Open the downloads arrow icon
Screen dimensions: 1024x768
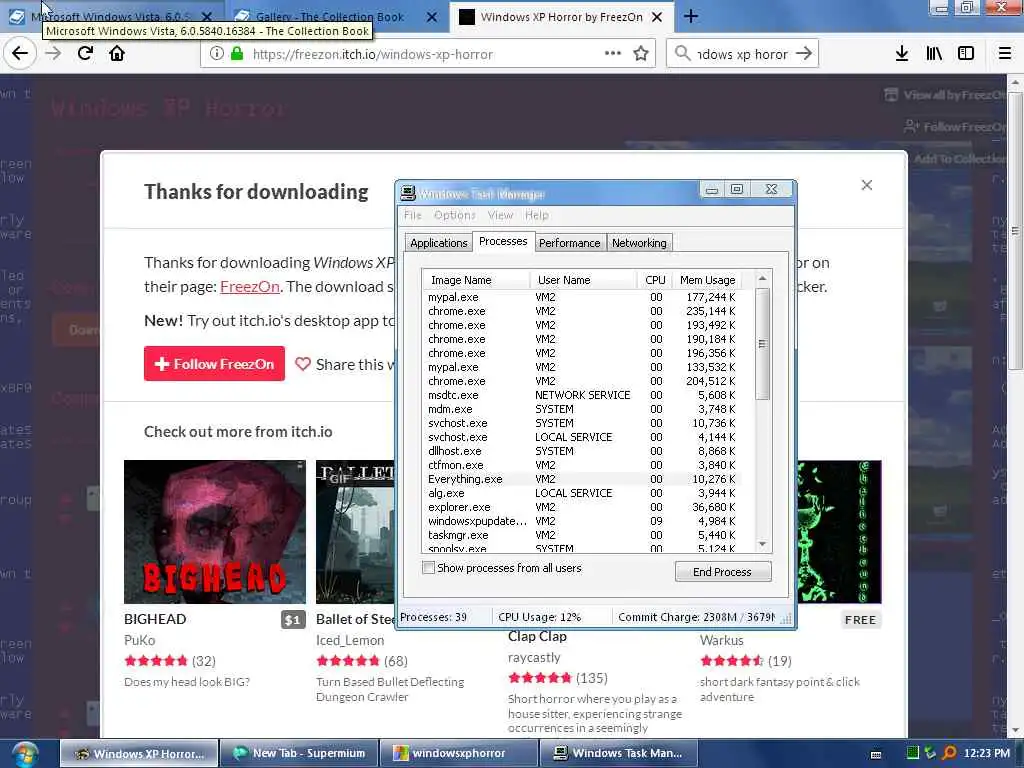pos(901,54)
